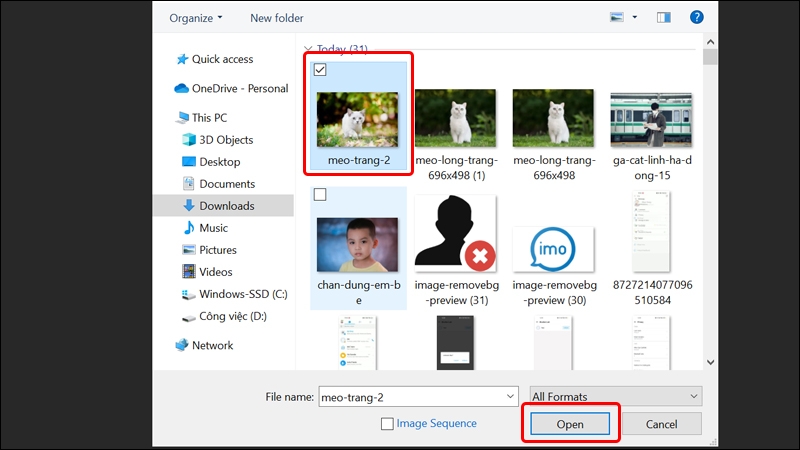Click the Open button
800x450 pixels.
pyautogui.click(x=570, y=424)
